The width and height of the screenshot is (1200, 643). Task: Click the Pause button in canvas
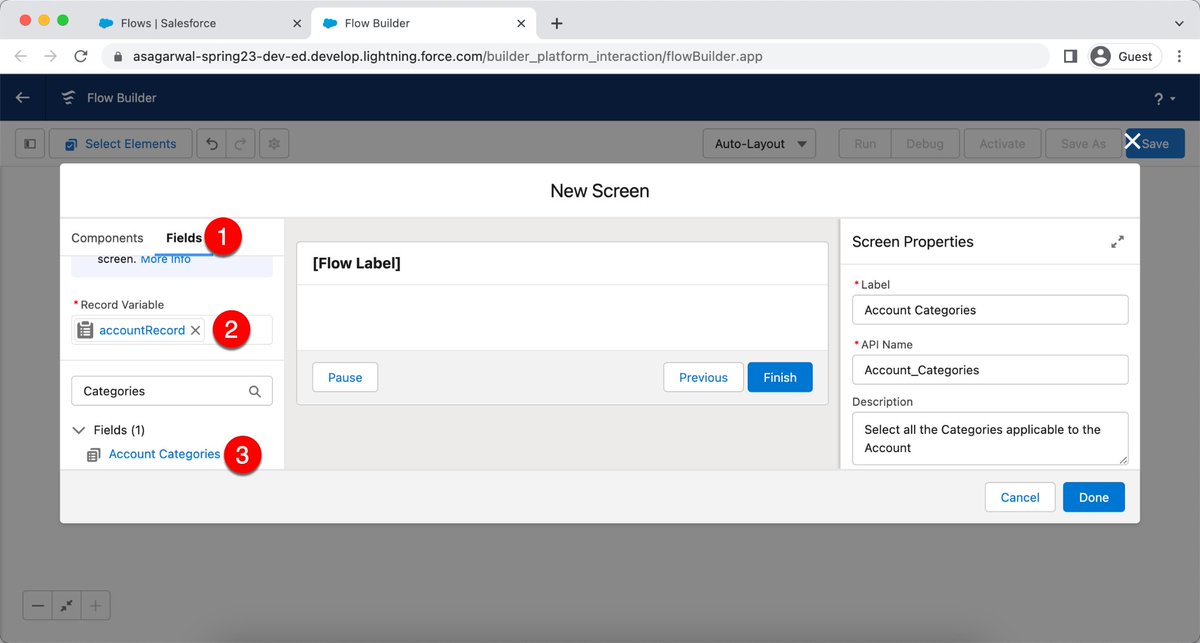pyautogui.click(x=345, y=377)
